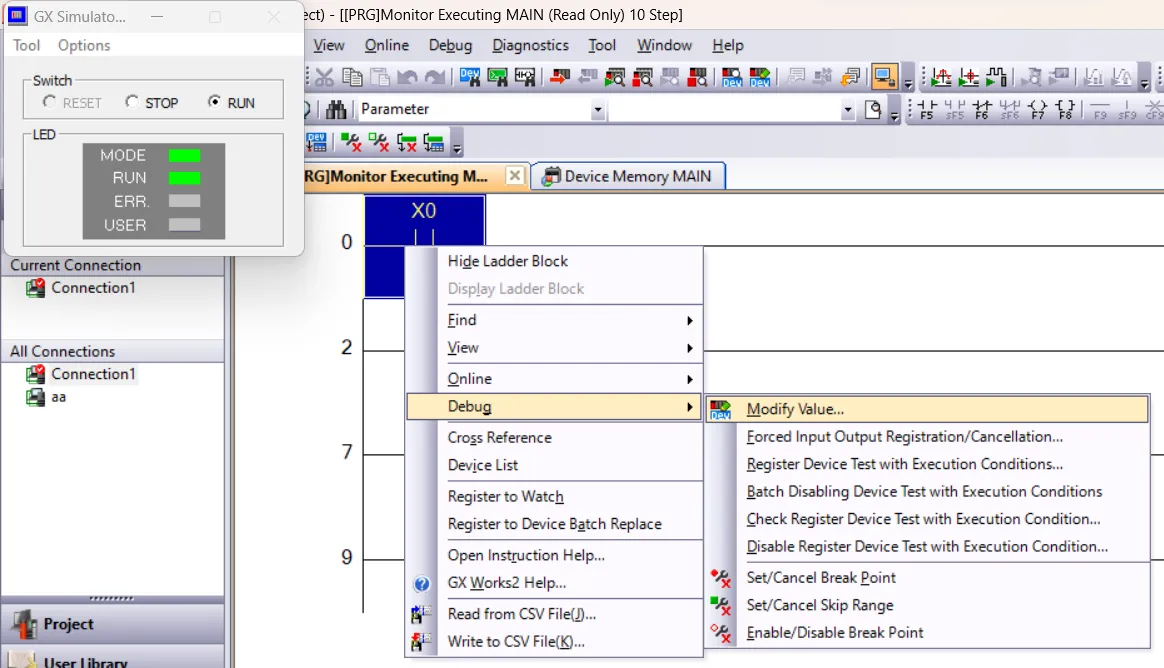Viewport: 1164px width, 668px height.
Task: Open the Parameter combo box dropdown
Action: click(598, 109)
